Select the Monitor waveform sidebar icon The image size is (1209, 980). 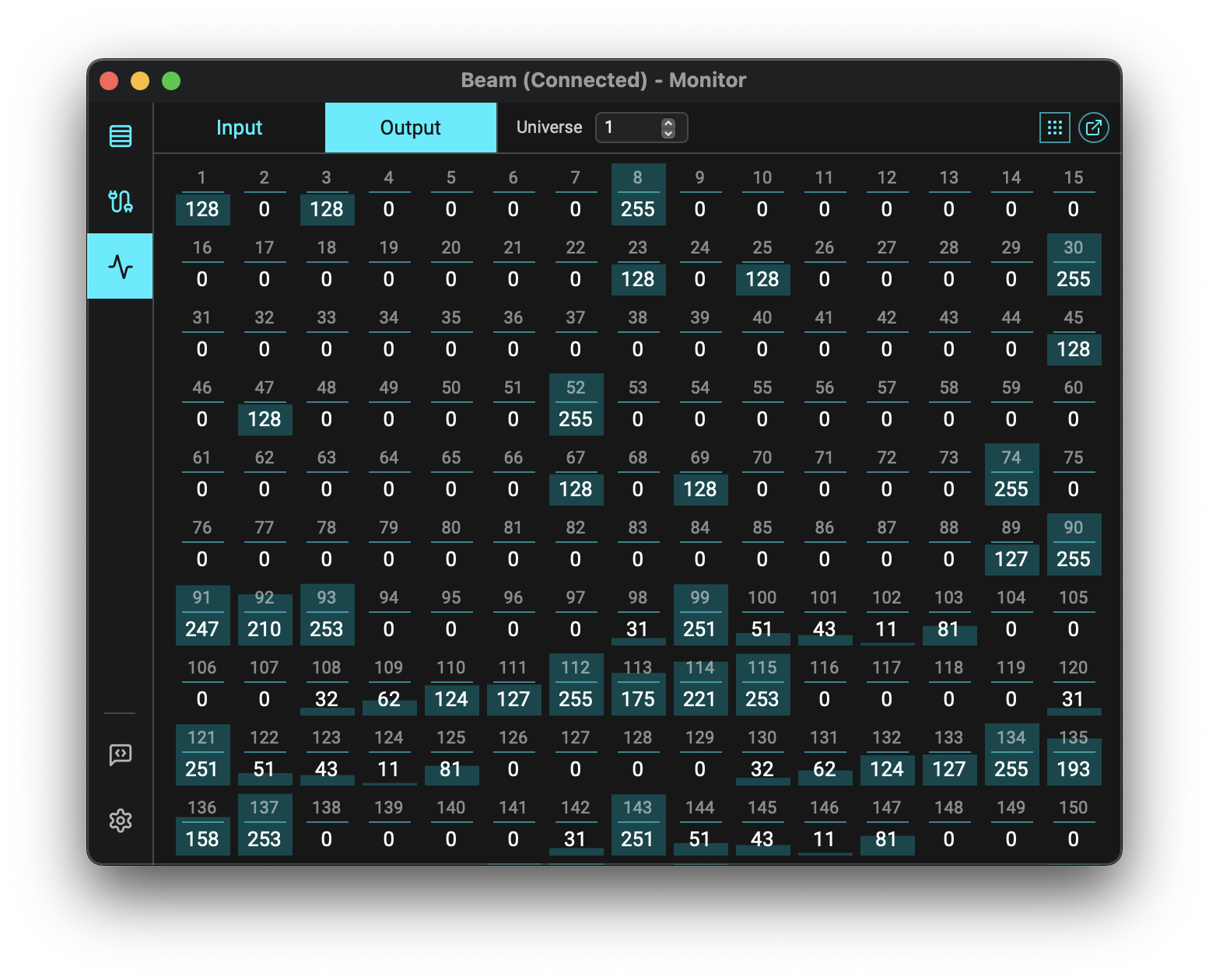pos(121,266)
